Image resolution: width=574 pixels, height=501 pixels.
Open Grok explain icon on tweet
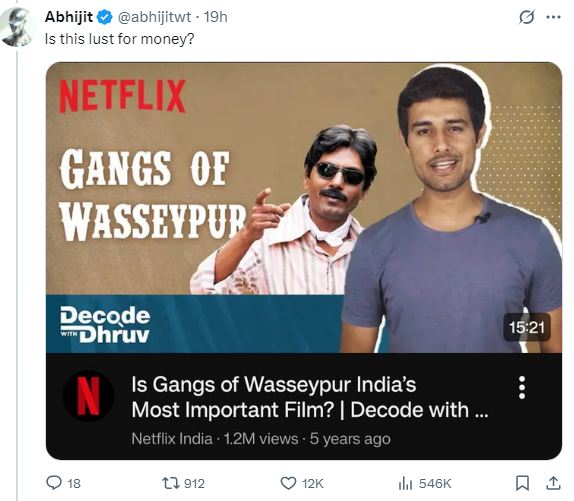point(527,17)
